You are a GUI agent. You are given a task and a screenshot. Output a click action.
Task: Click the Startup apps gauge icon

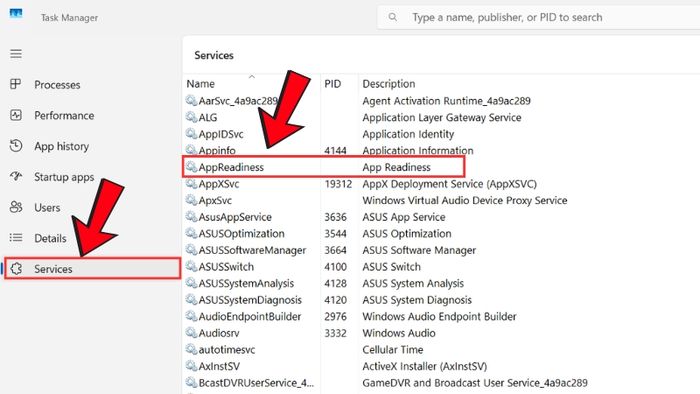point(16,176)
